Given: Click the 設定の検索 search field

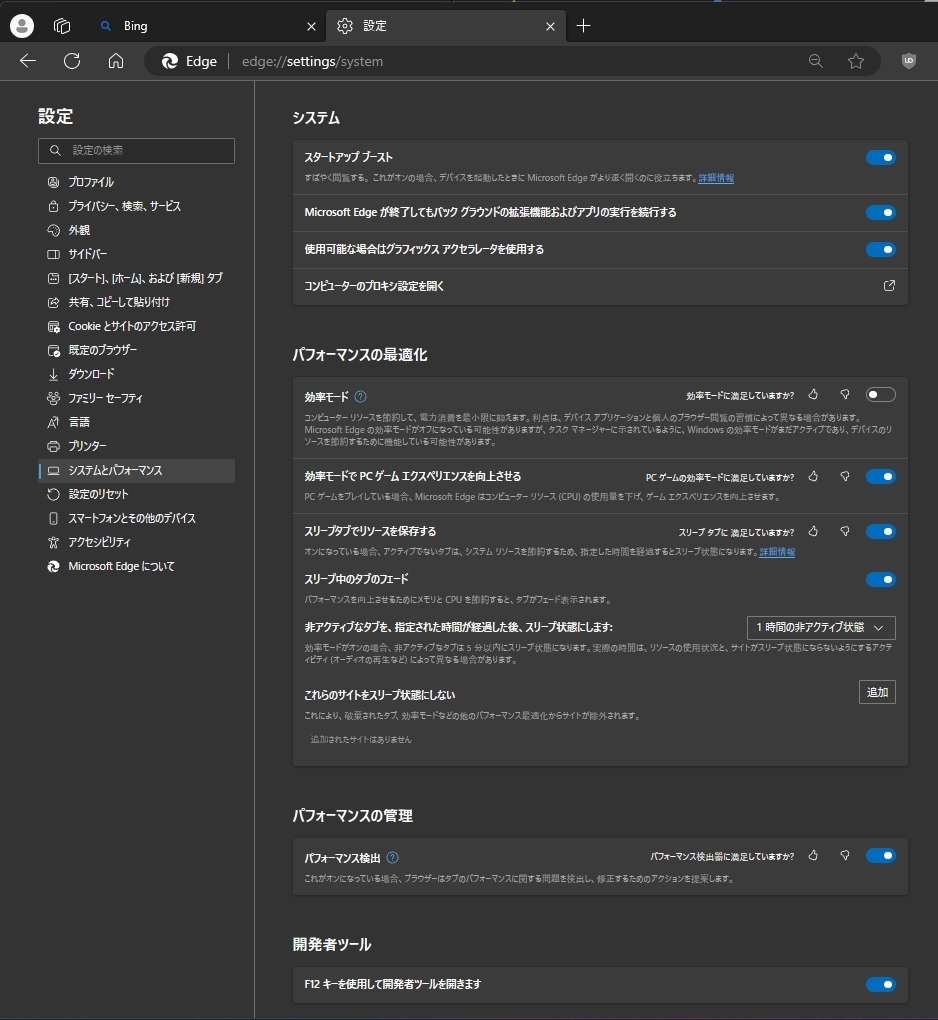Looking at the screenshot, I should click(136, 150).
